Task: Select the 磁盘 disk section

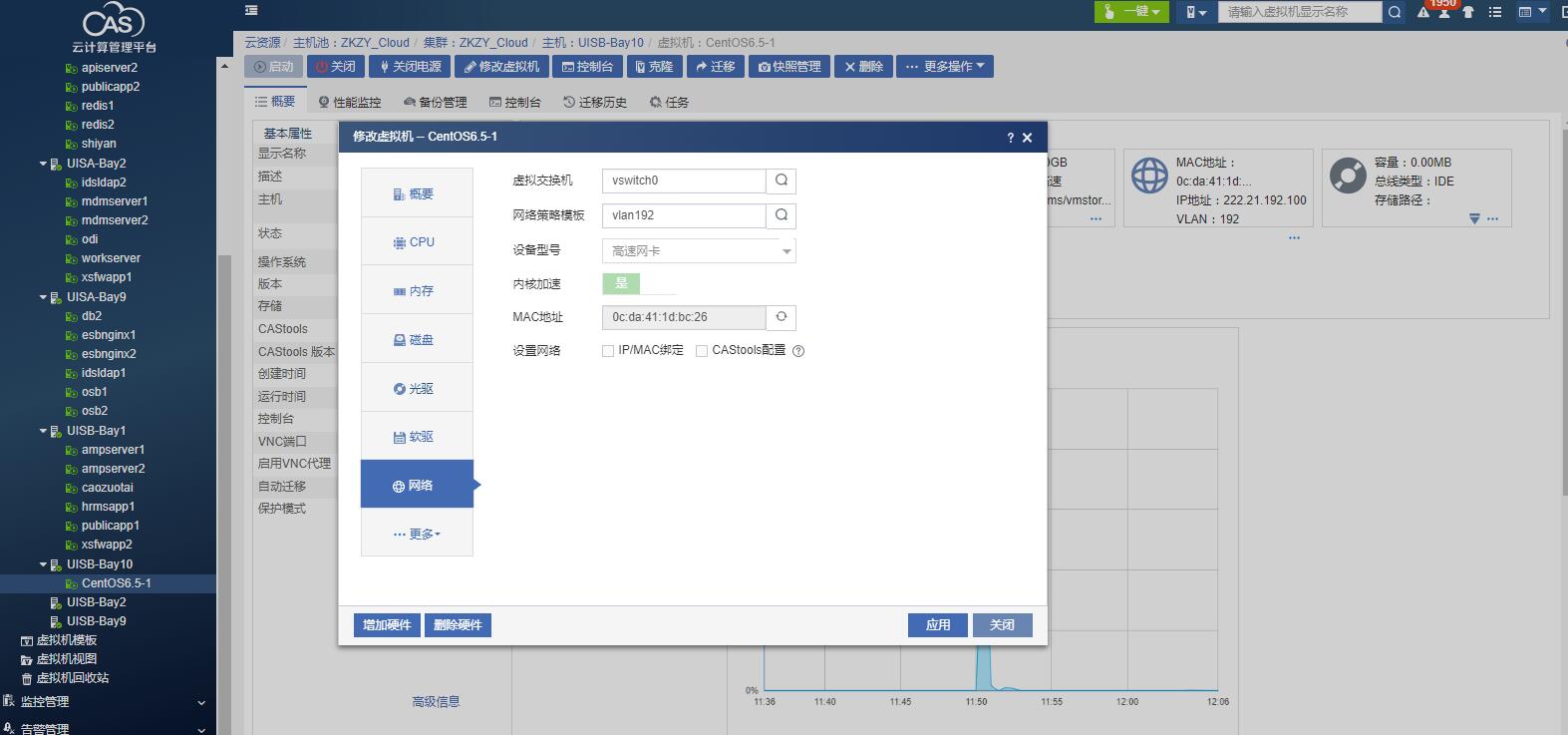Action: click(x=417, y=339)
